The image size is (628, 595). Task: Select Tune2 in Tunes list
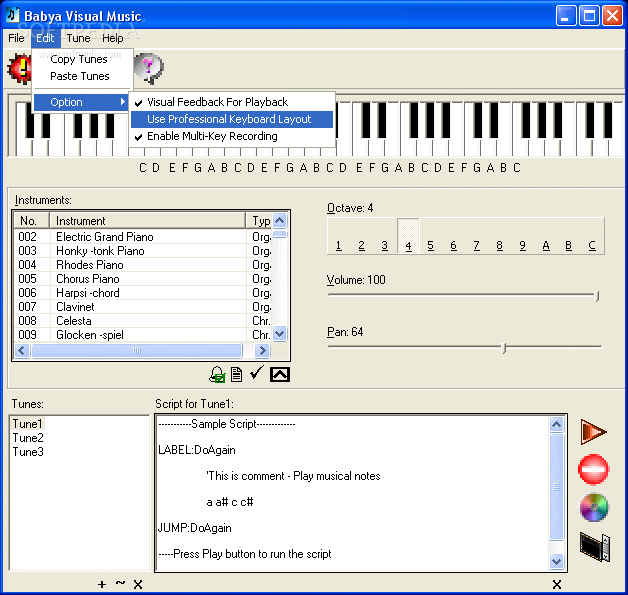(x=28, y=438)
